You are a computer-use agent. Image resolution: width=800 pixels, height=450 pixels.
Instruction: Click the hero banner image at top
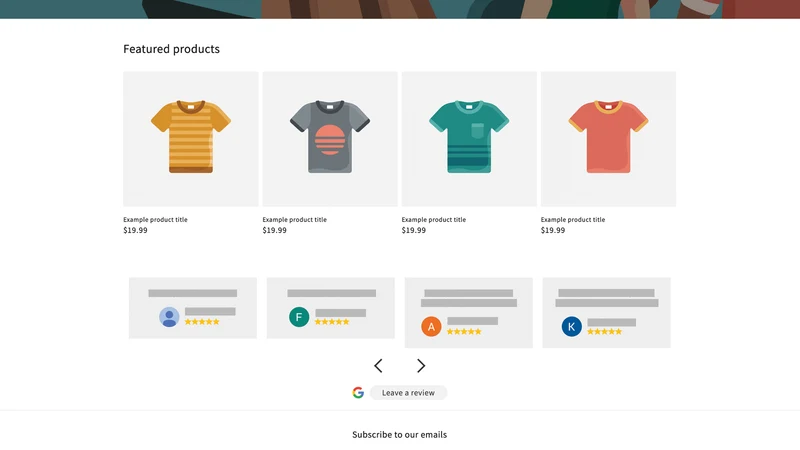coord(400,9)
